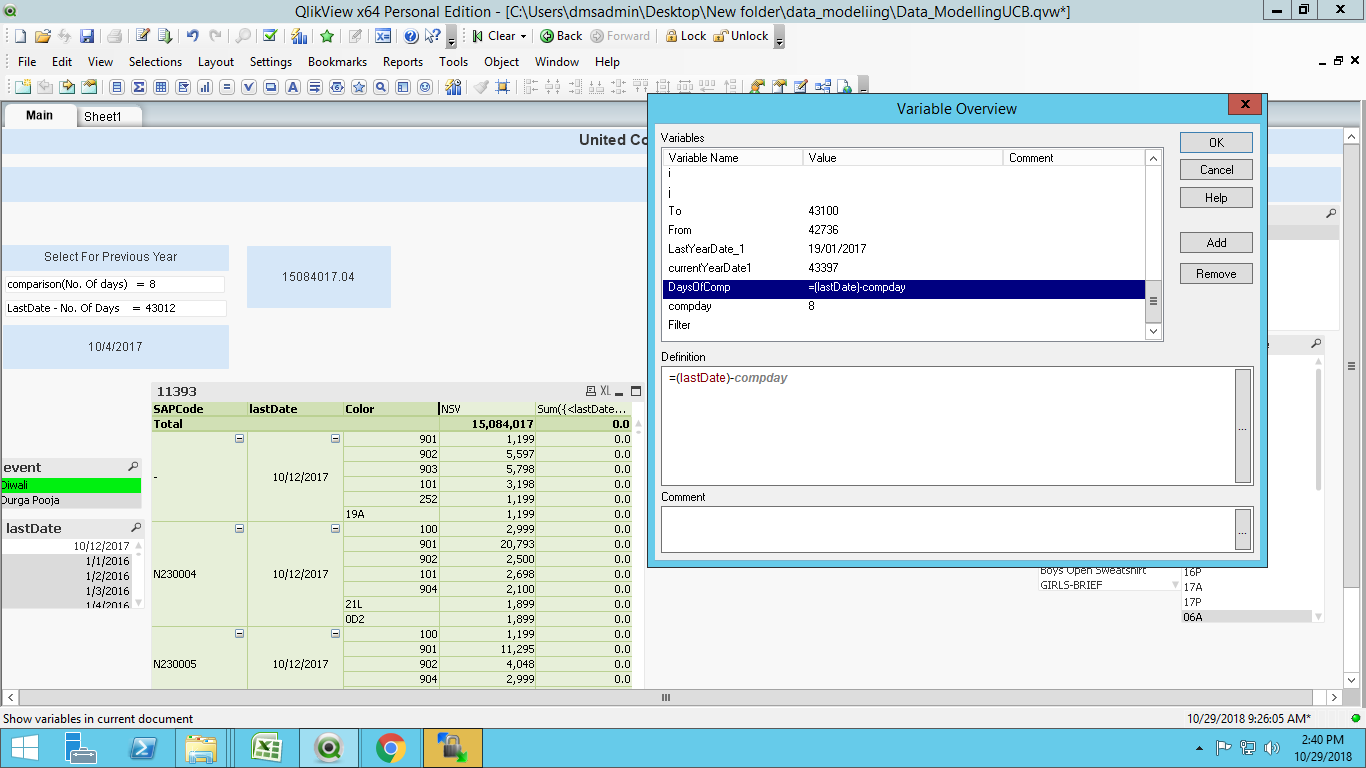Click Cancel in Variable Overview dialog

(1216, 170)
